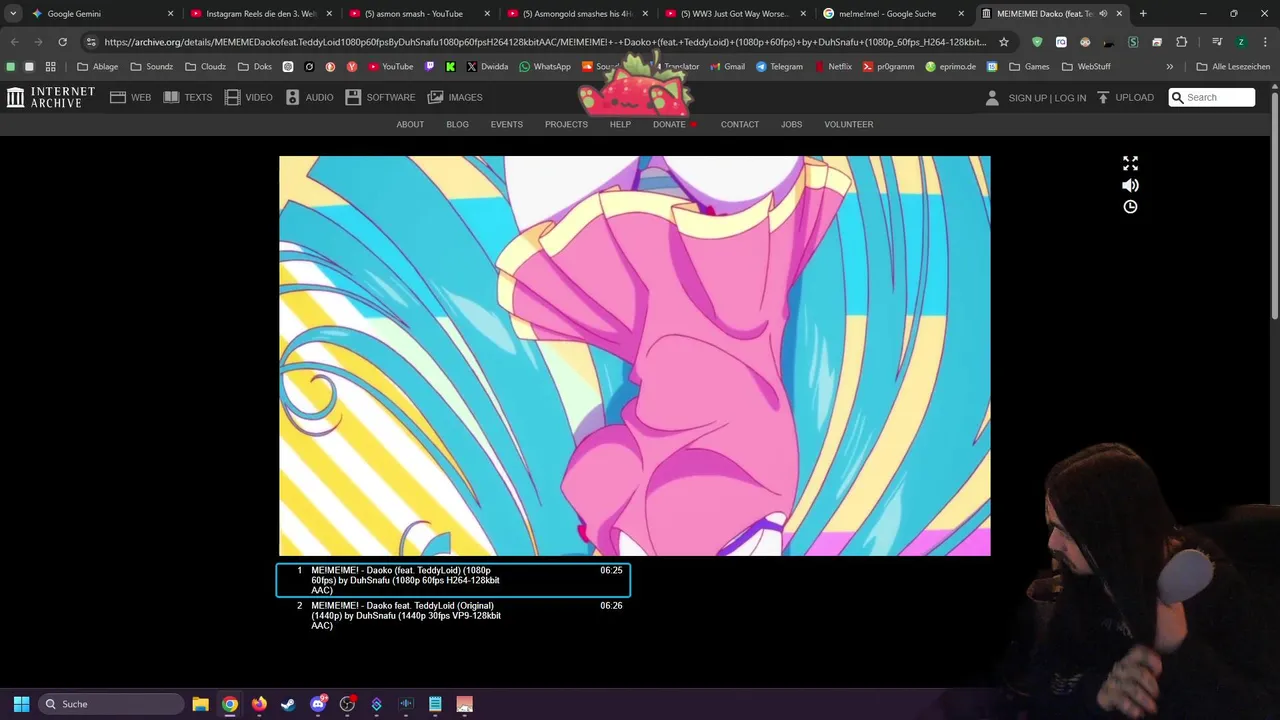The height and width of the screenshot is (720, 1280).
Task: Click the ME!ME!ME! video frame
Action: point(634,355)
